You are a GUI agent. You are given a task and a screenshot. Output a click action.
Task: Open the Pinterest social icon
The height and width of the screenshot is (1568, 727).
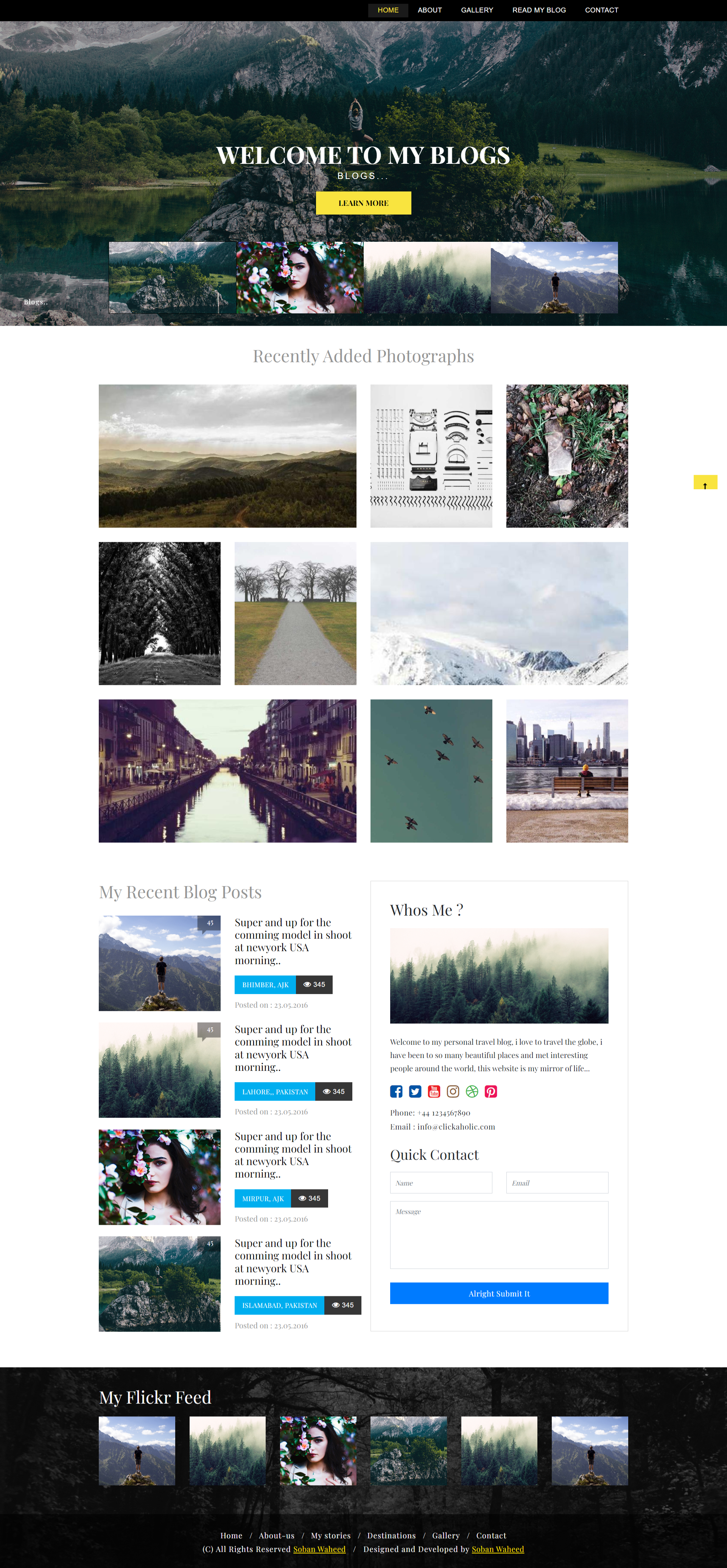491,1091
